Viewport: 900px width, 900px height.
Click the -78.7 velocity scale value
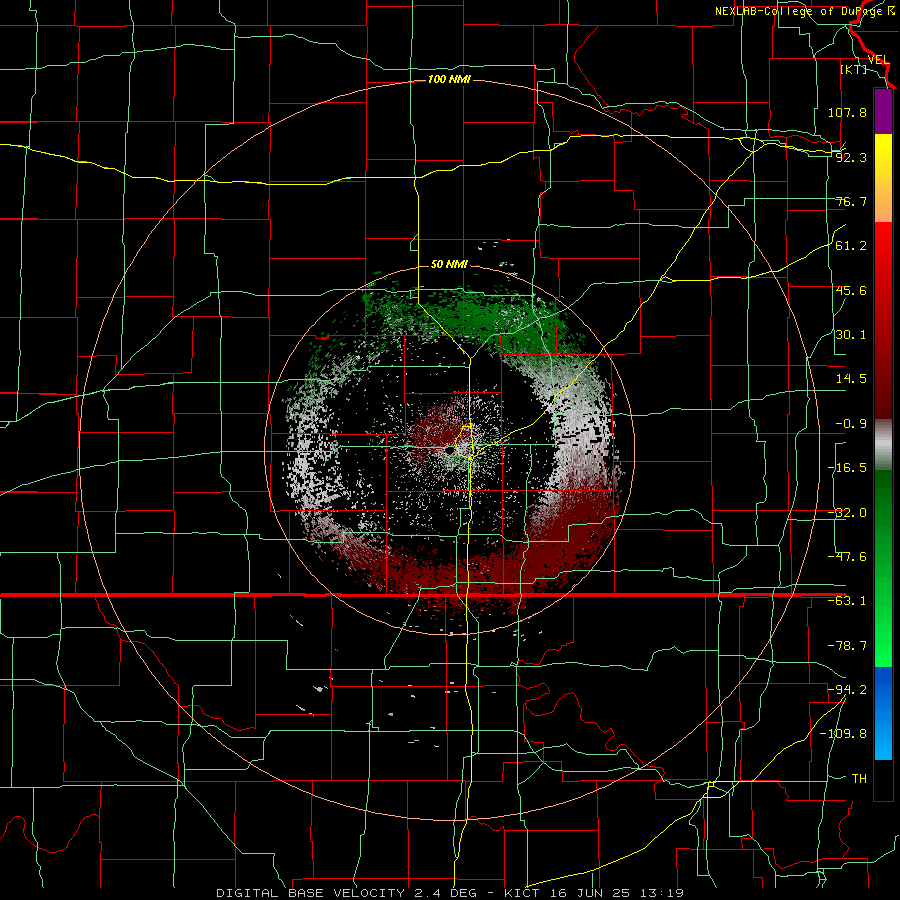click(x=847, y=646)
